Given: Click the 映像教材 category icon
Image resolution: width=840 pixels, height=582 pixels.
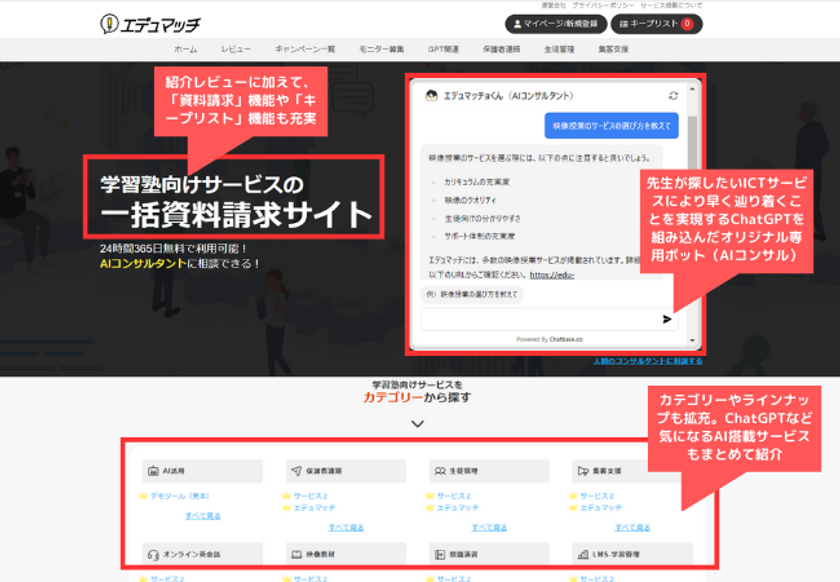Looking at the screenshot, I should (x=296, y=555).
